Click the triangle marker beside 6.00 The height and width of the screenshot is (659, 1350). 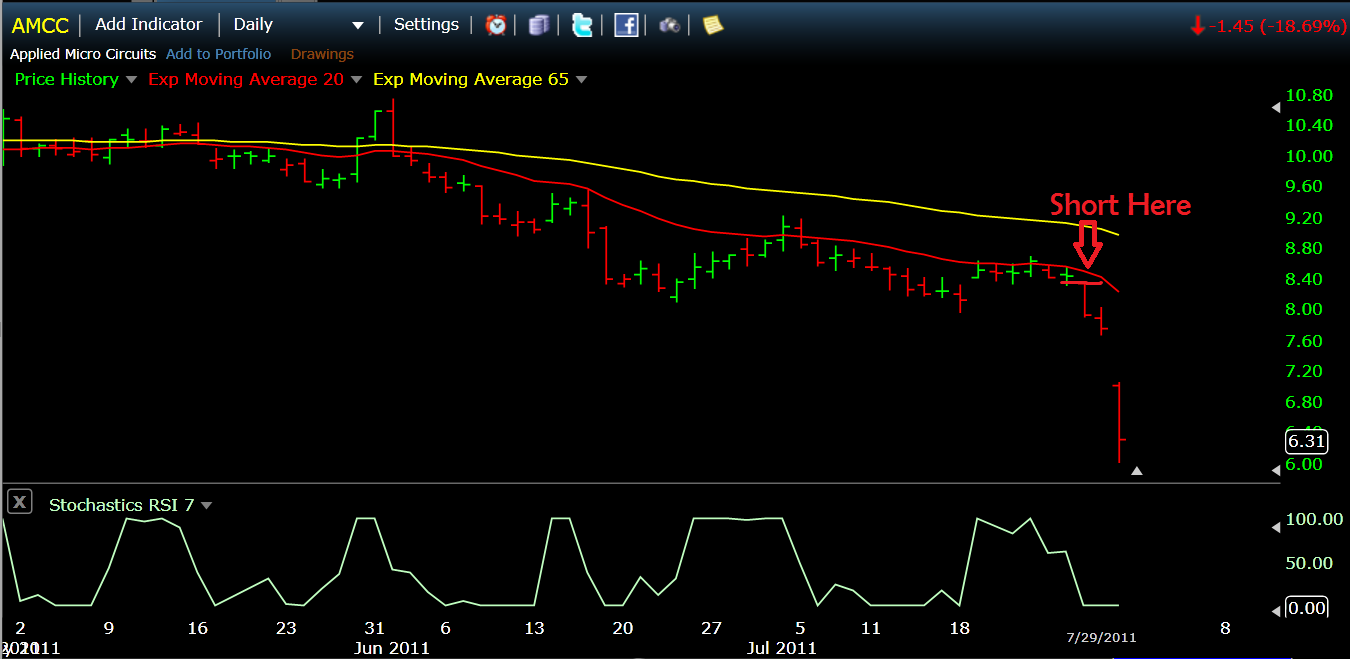[1274, 470]
